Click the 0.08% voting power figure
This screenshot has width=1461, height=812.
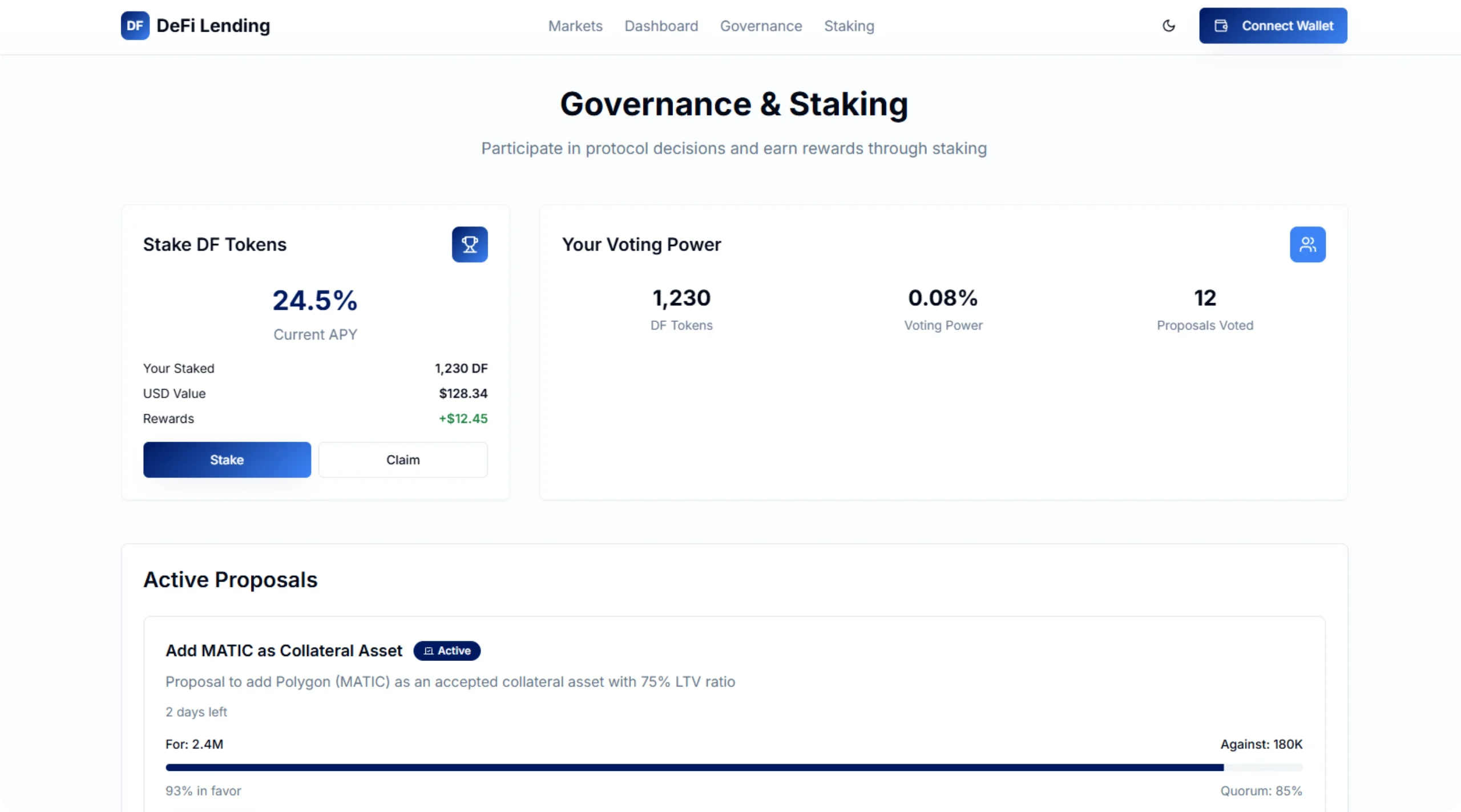[942, 297]
